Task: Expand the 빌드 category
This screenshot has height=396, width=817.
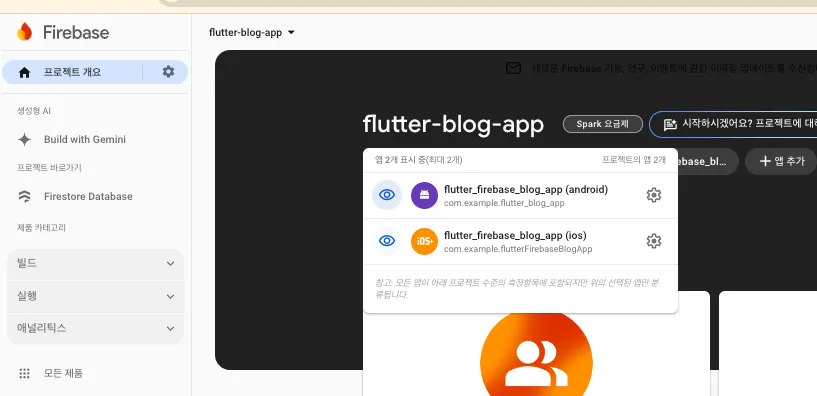Action: click(x=95, y=264)
